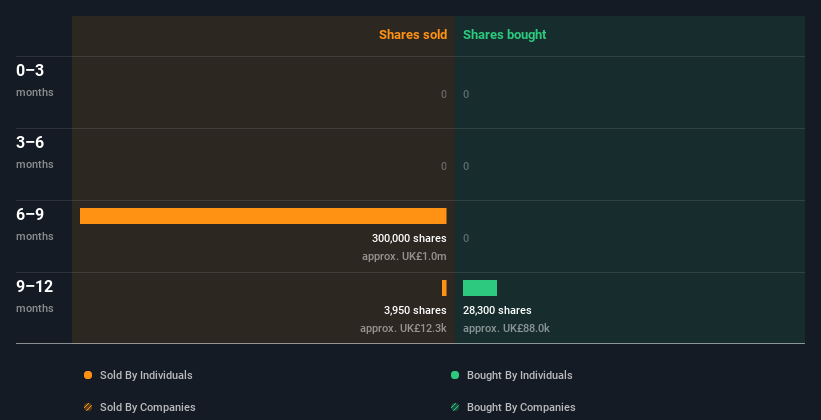The height and width of the screenshot is (420, 821).
Task: Click the Shares bought column header
Action: click(505, 35)
